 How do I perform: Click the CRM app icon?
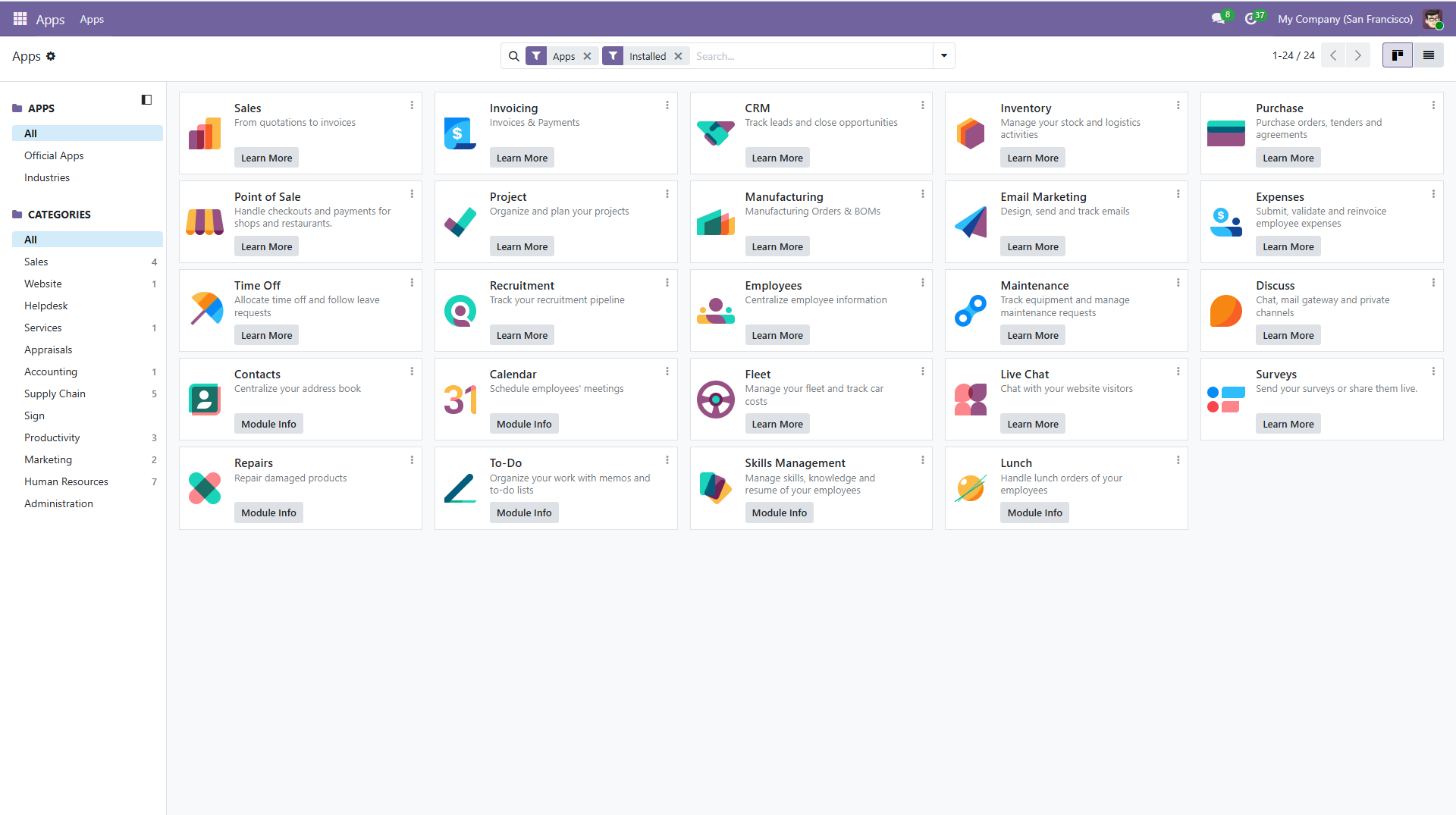[715, 133]
